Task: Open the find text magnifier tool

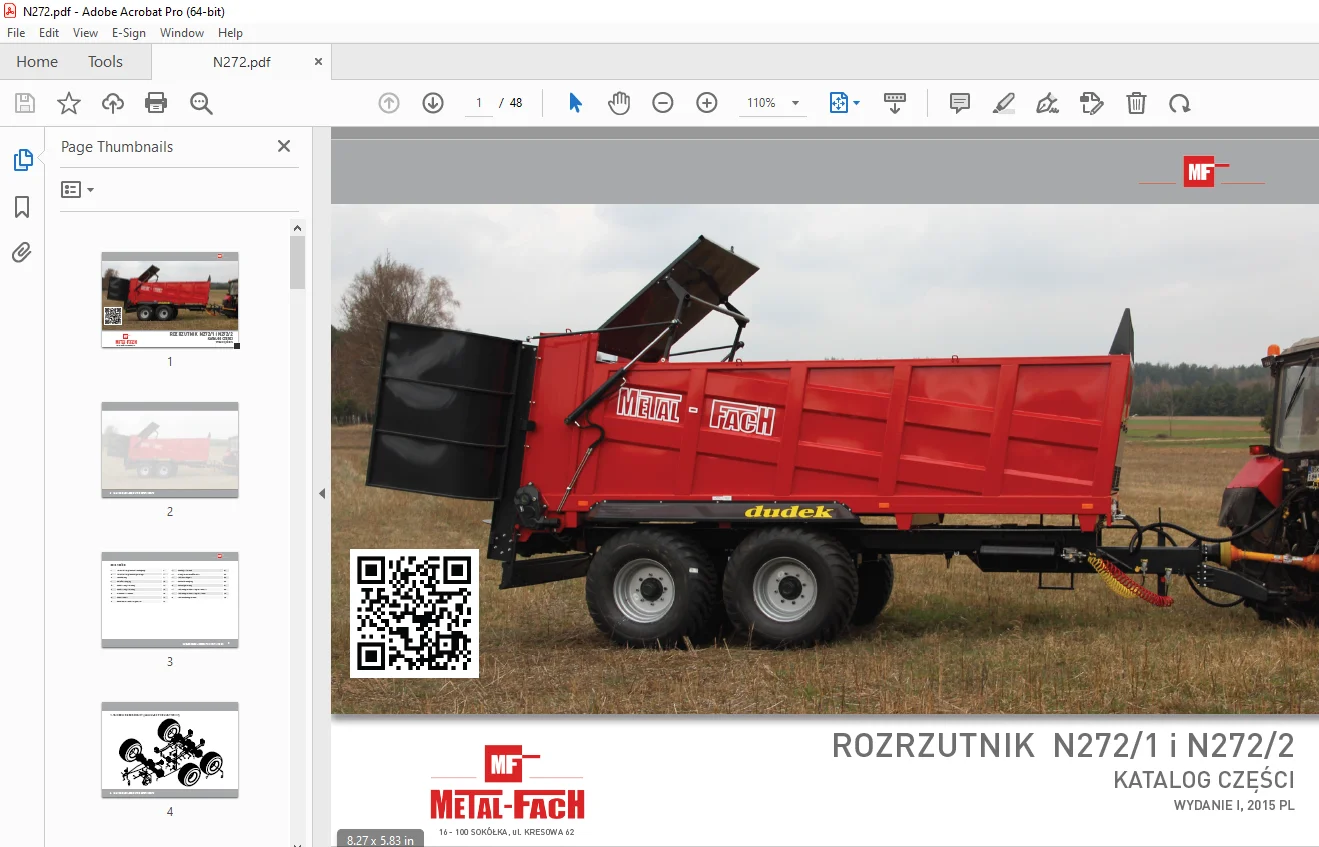Action: pos(201,103)
